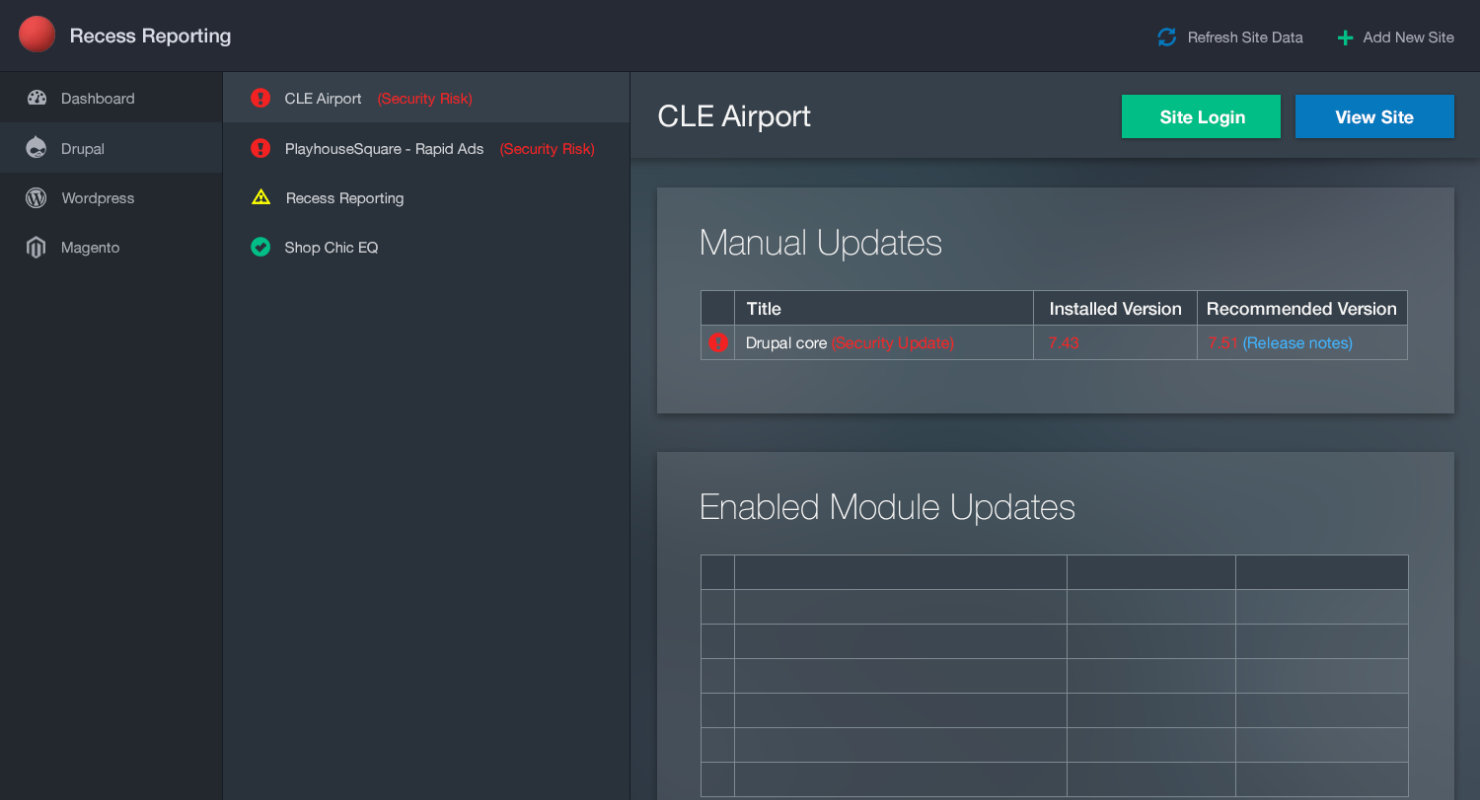Screen dimensions: 1480x800
Task: Click the Enabled Module Updates heading
Action: point(887,507)
